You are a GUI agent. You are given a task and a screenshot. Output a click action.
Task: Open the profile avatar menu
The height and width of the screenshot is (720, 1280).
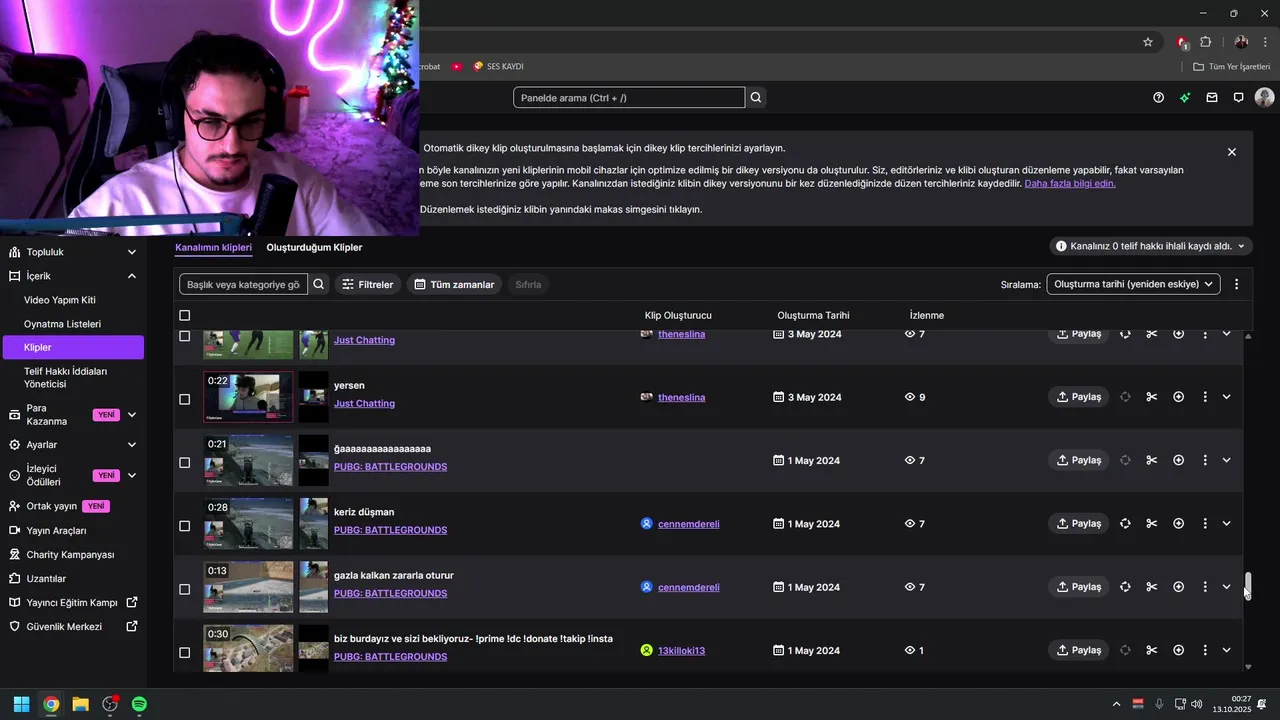[x=1265, y=97]
